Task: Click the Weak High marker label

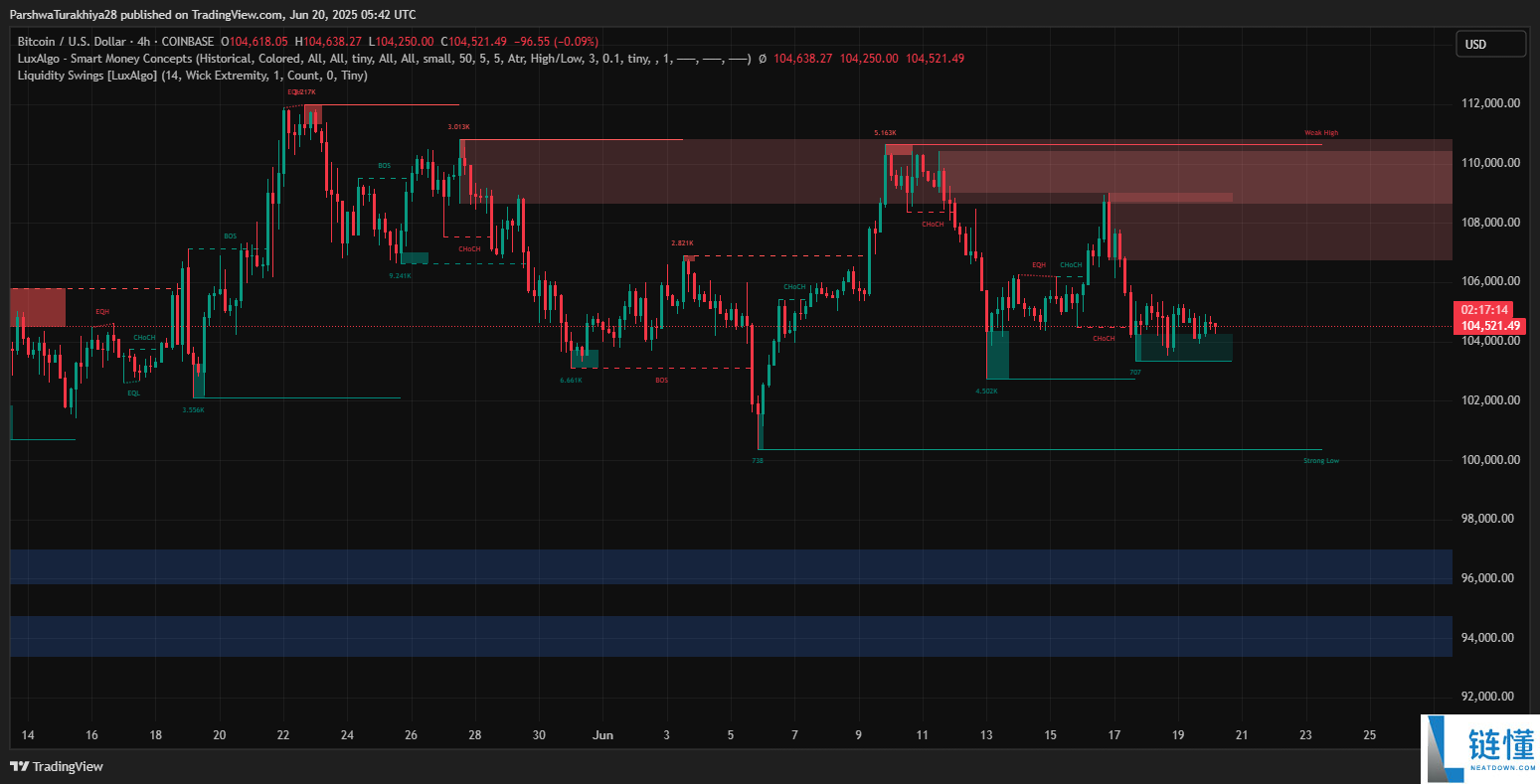Action: pos(1321,131)
